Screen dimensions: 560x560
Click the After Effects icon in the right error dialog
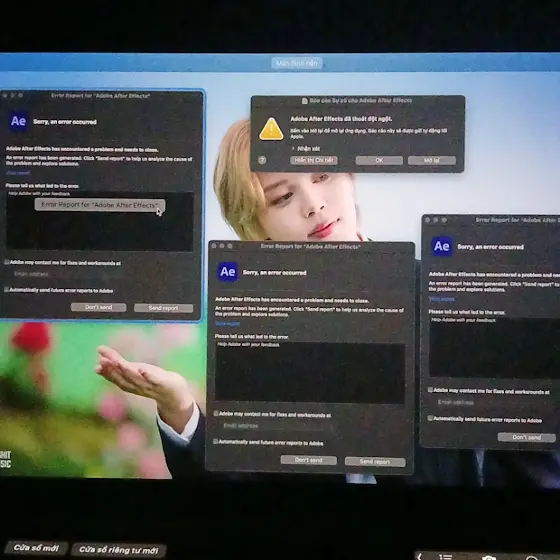point(442,246)
